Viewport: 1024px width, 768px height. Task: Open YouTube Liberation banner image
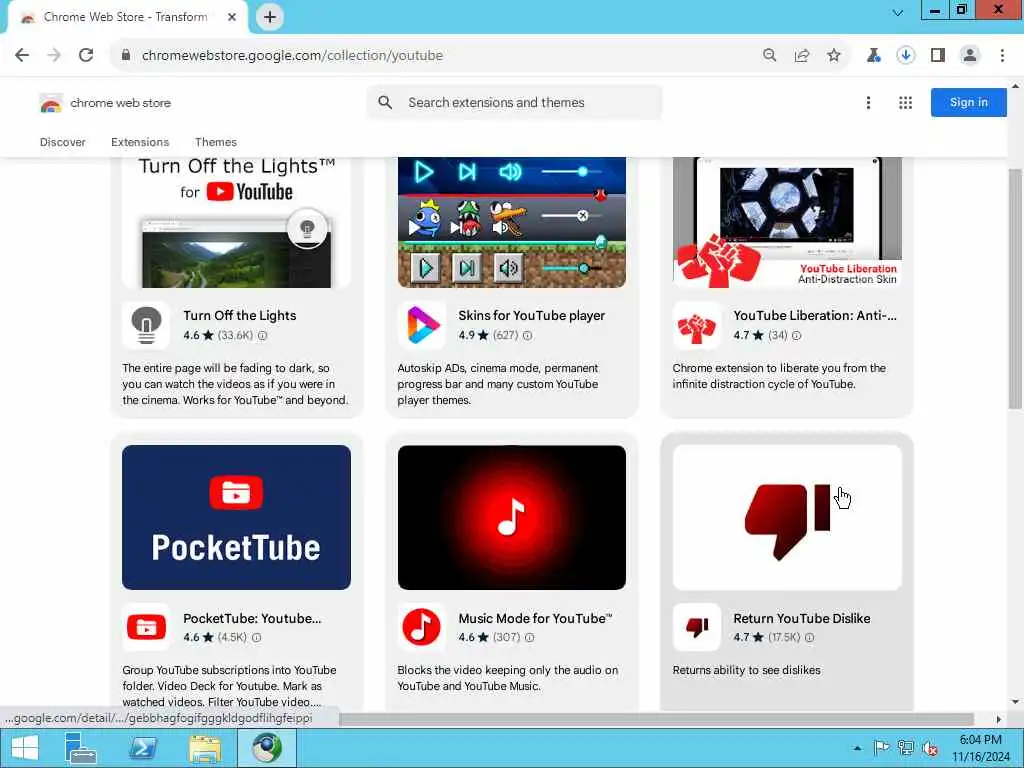tap(787, 222)
